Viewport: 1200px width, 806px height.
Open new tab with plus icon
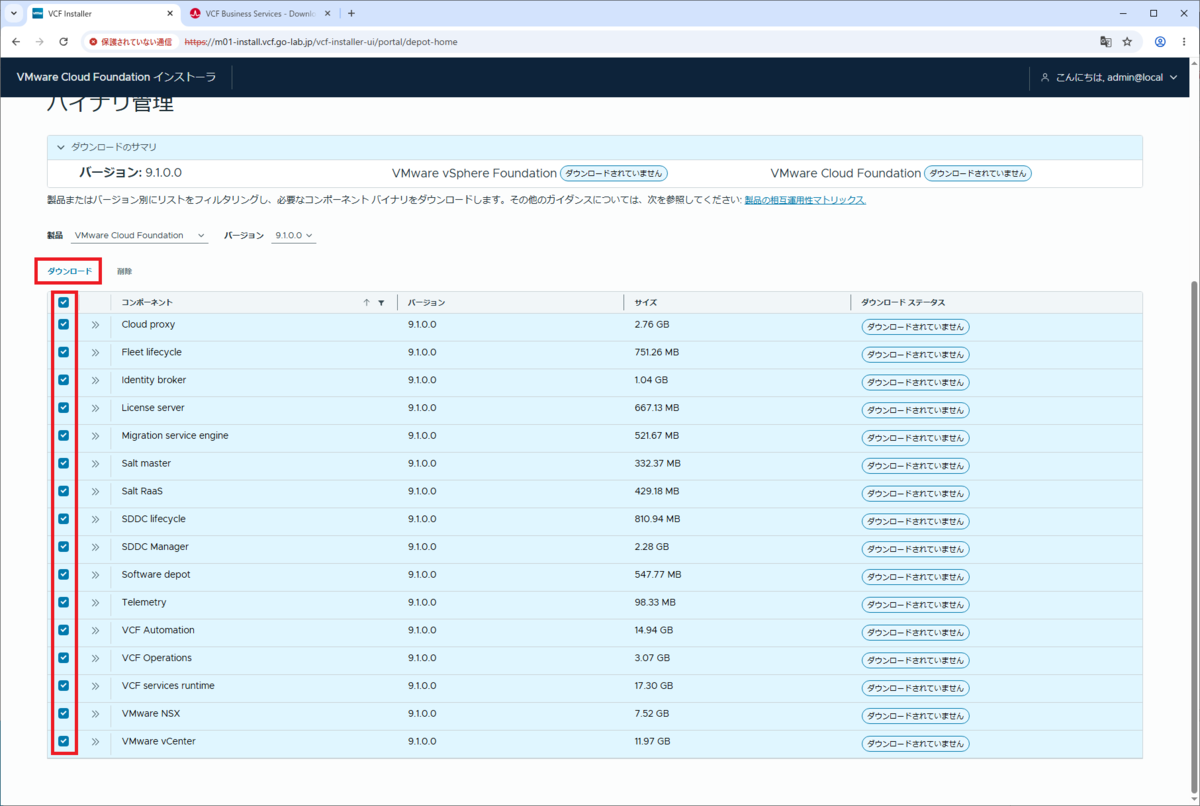tap(351, 14)
